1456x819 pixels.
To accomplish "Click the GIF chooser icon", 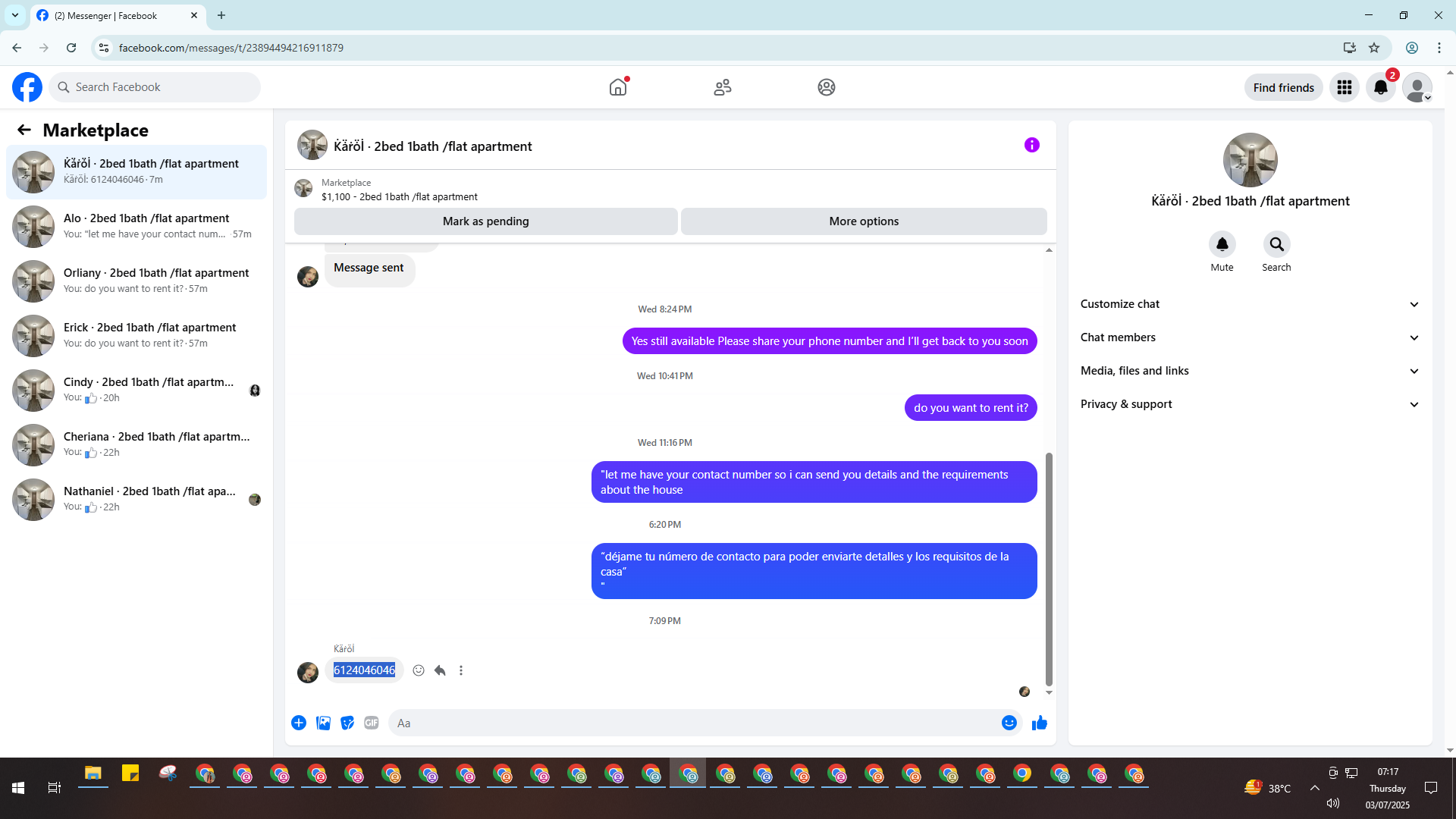I will (371, 723).
